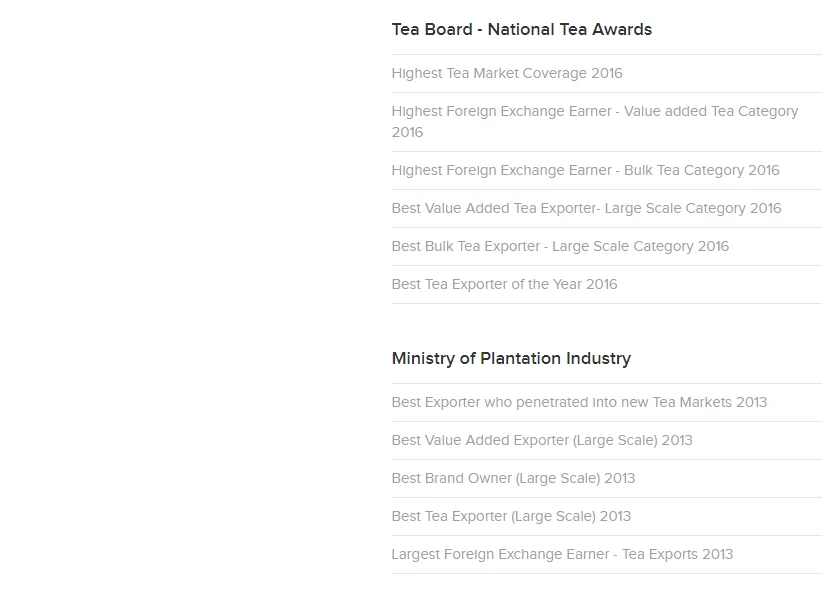Click the words National Tea Awards in heading
This screenshot has width=834, height=604.
click(570, 30)
